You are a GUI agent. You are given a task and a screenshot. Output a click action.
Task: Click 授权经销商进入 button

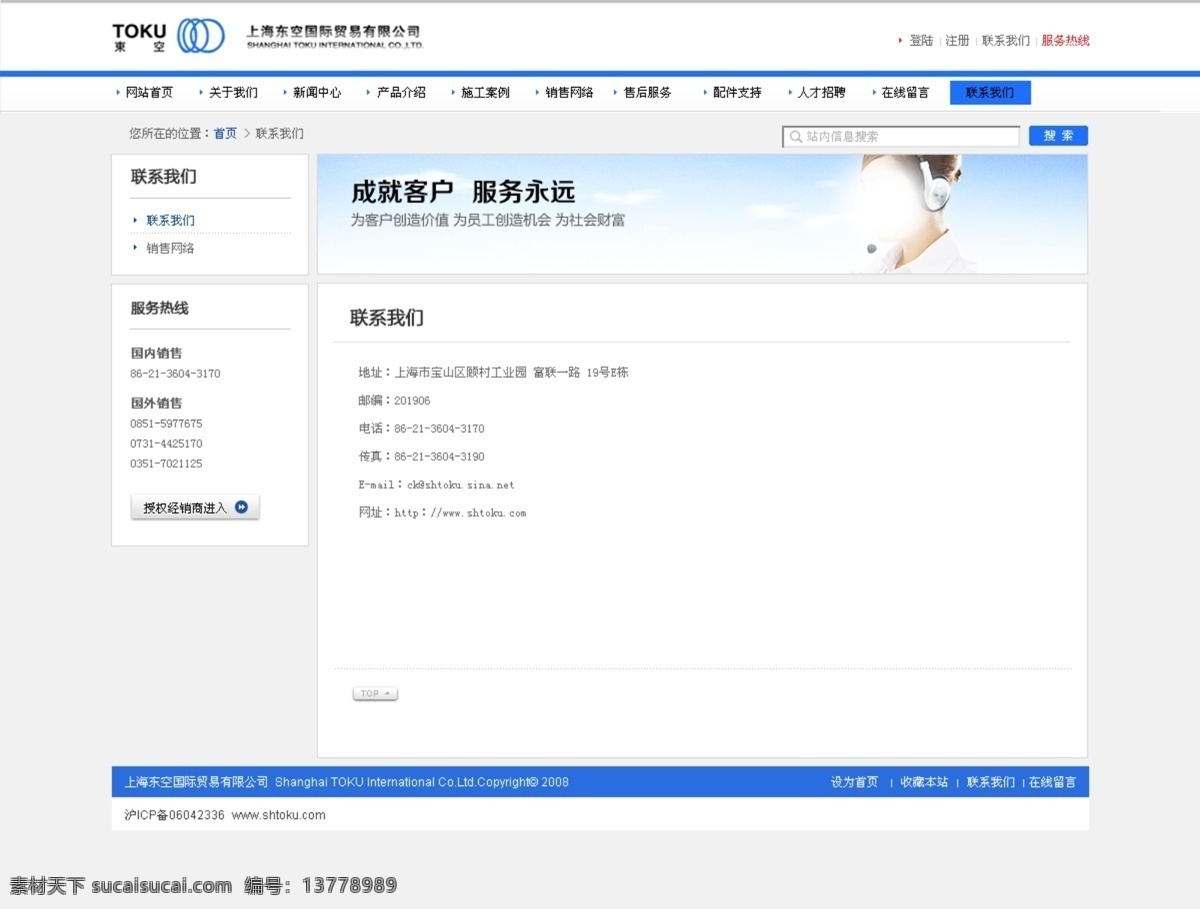(x=195, y=508)
